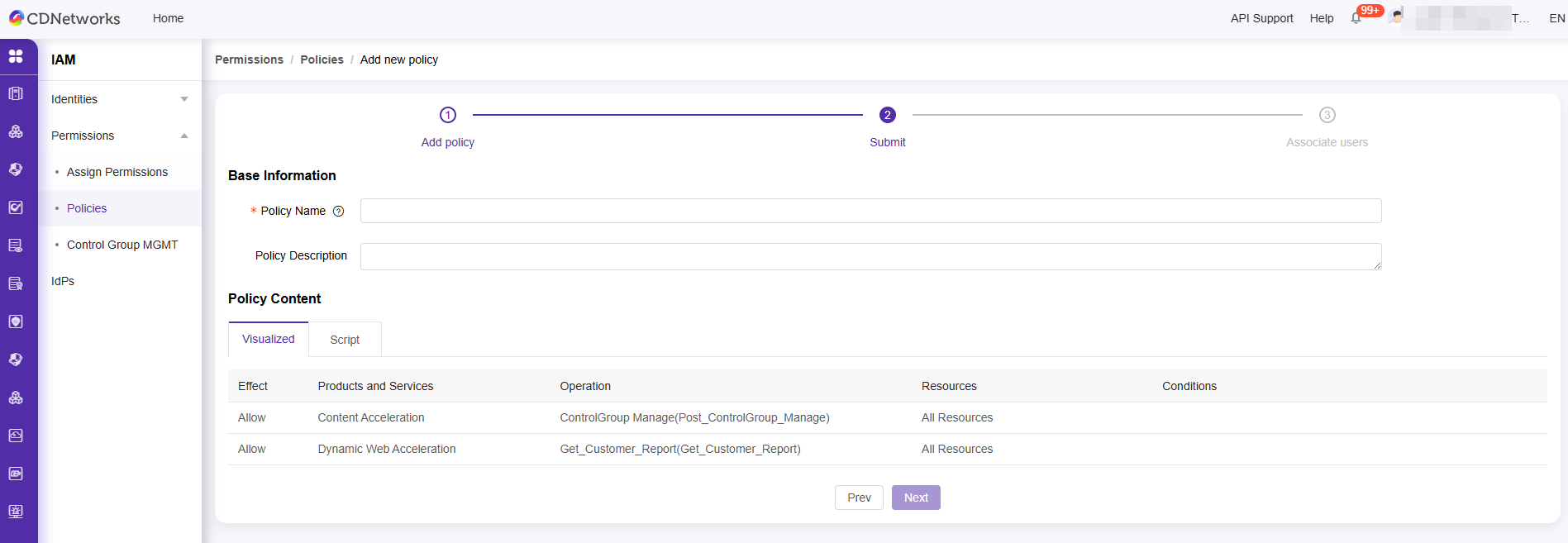Image resolution: width=1568 pixels, height=543 pixels.
Task: Click the Prev button
Action: coord(859,498)
